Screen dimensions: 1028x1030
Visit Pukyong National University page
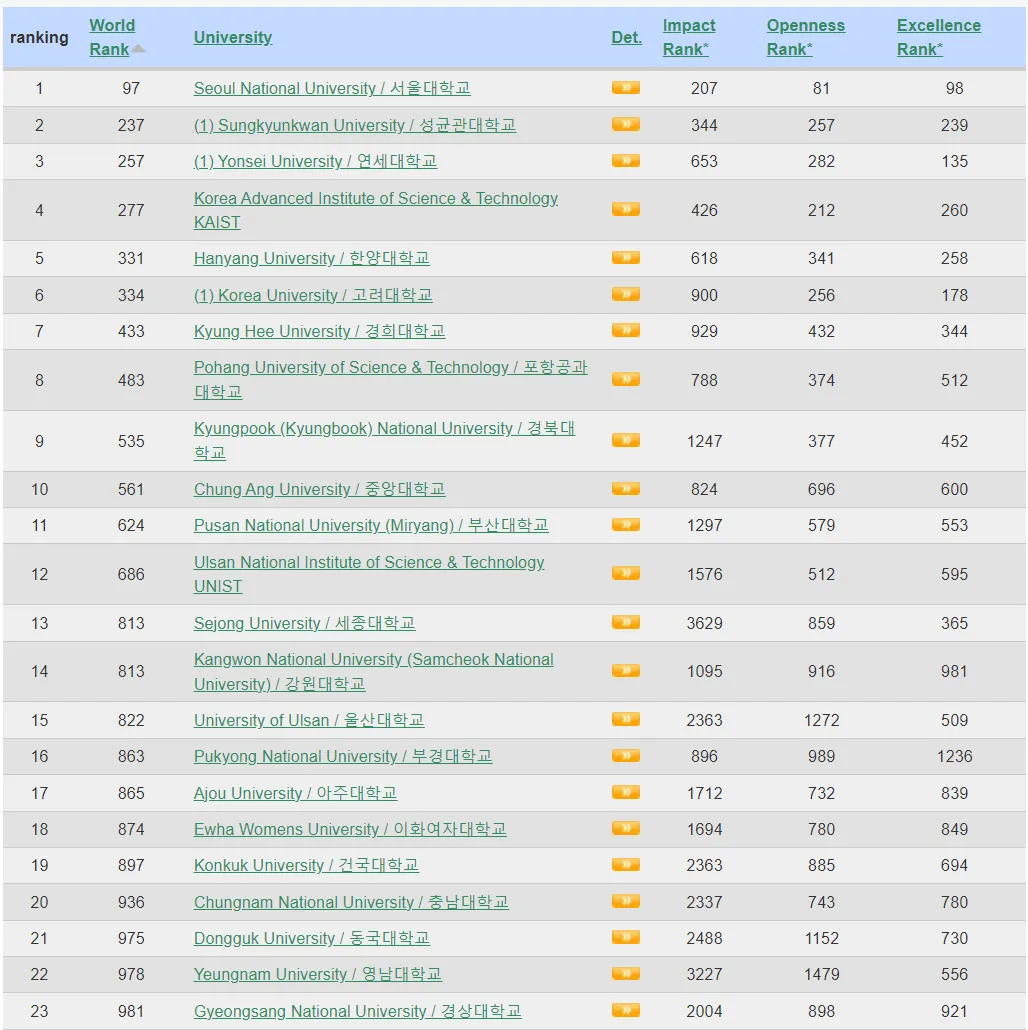tap(343, 756)
